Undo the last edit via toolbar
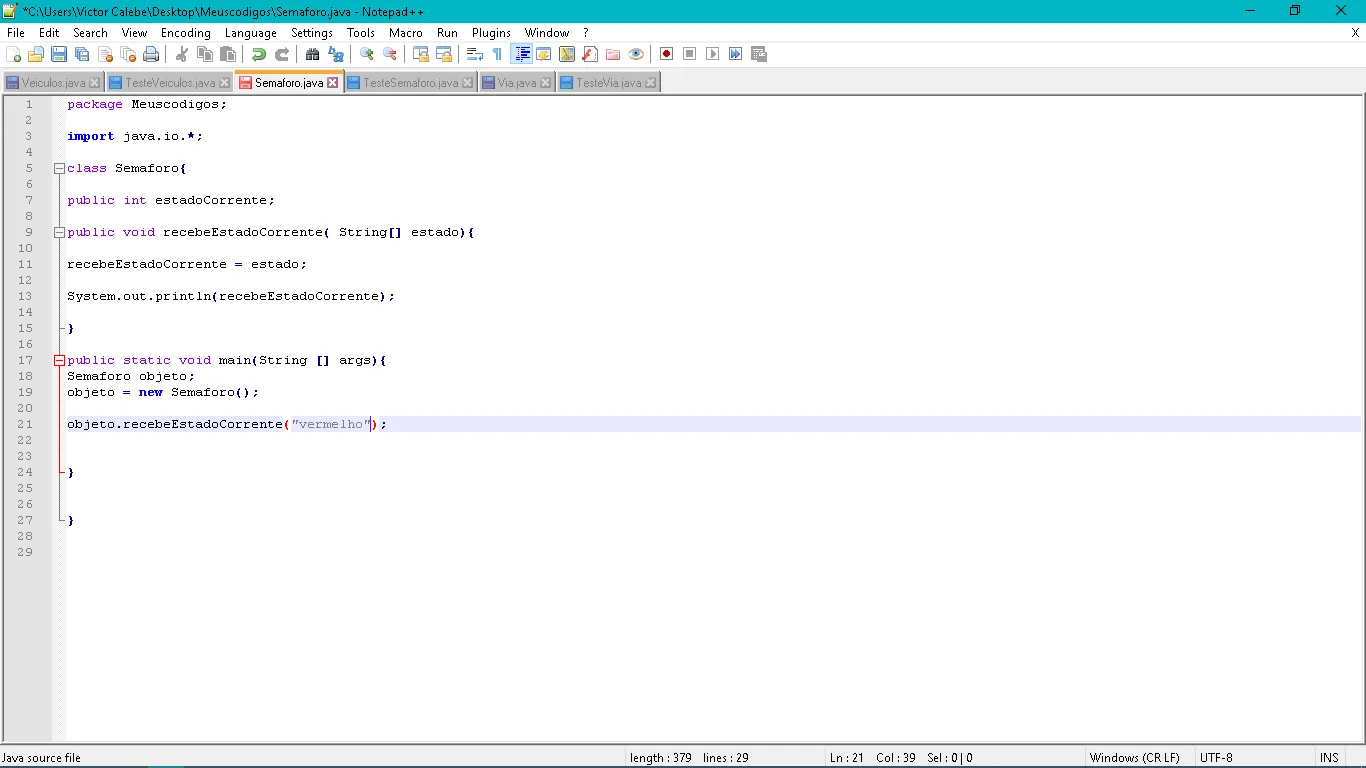Screen dimensions: 1366x768 (x=259, y=54)
